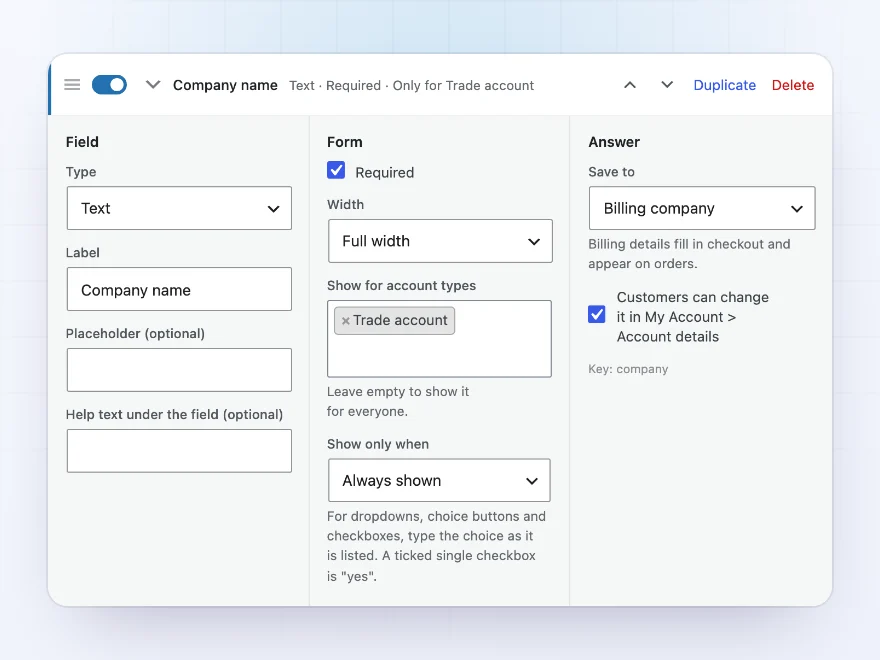This screenshot has width=880, height=660.
Task: Uncheck the Required checkbox
Action: pos(336,170)
